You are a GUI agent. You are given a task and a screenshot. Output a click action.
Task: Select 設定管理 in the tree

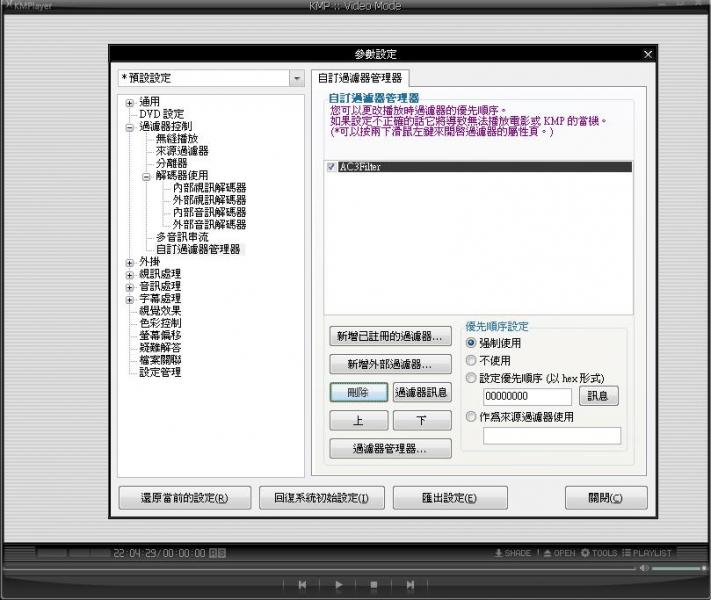(160, 372)
